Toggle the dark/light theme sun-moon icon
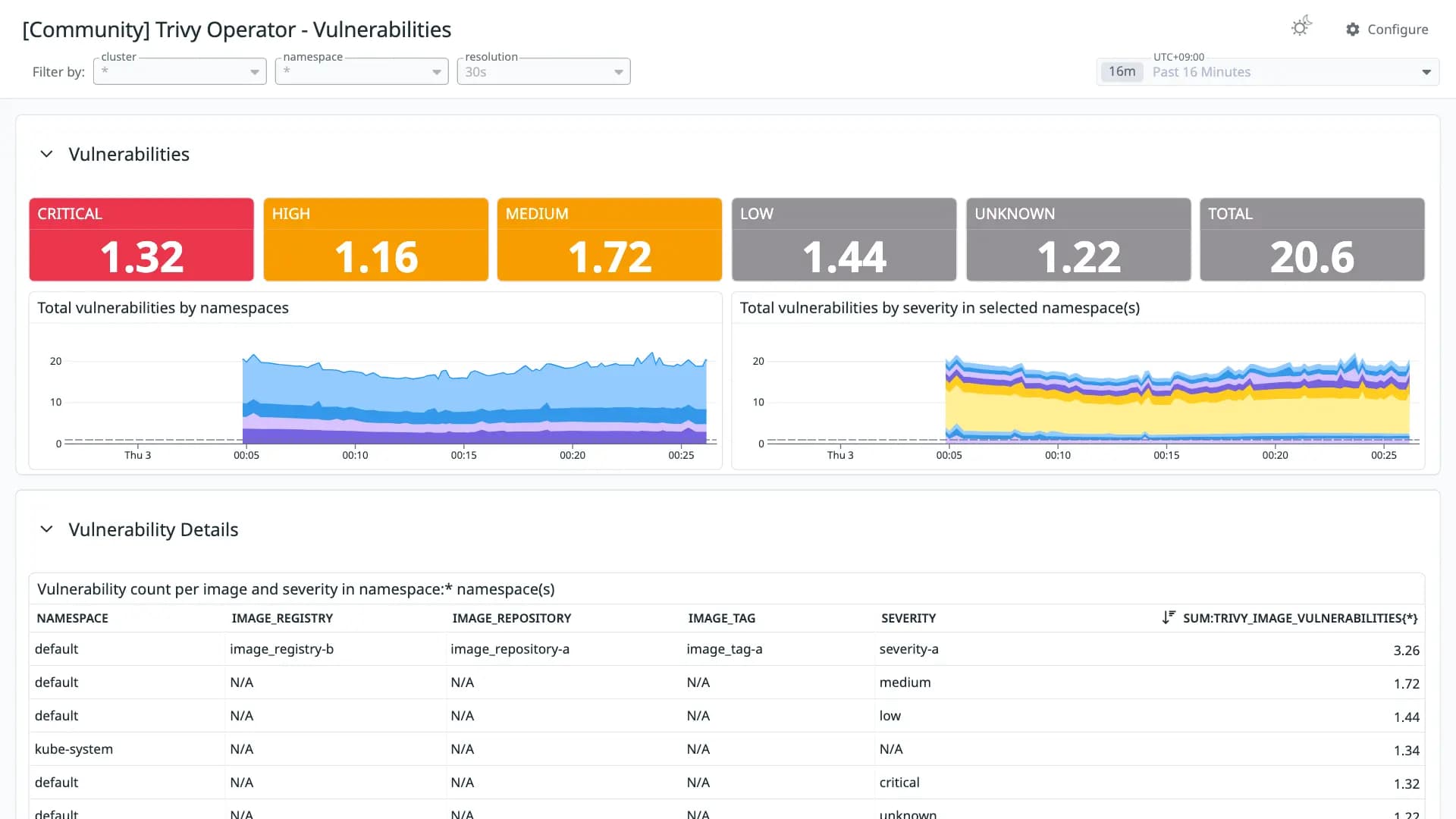Image resolution: width=1456 pixels, height=819 pixels. (x=1301, y=27)
